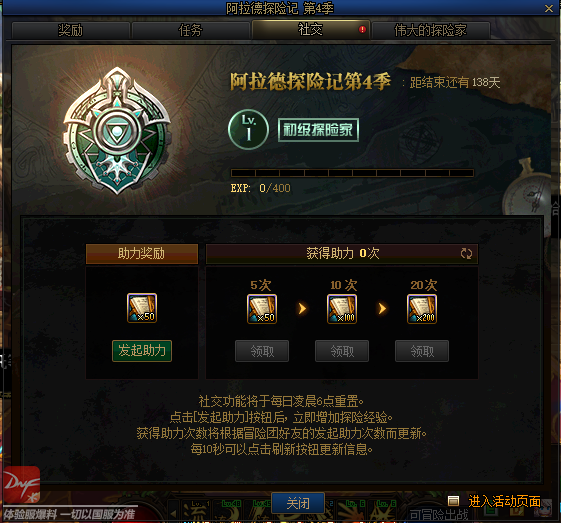Image resolution: width=561 pixels, height=523 pixels.
Task: Click the DNF logo in the corner
Action: click(21, 484)
